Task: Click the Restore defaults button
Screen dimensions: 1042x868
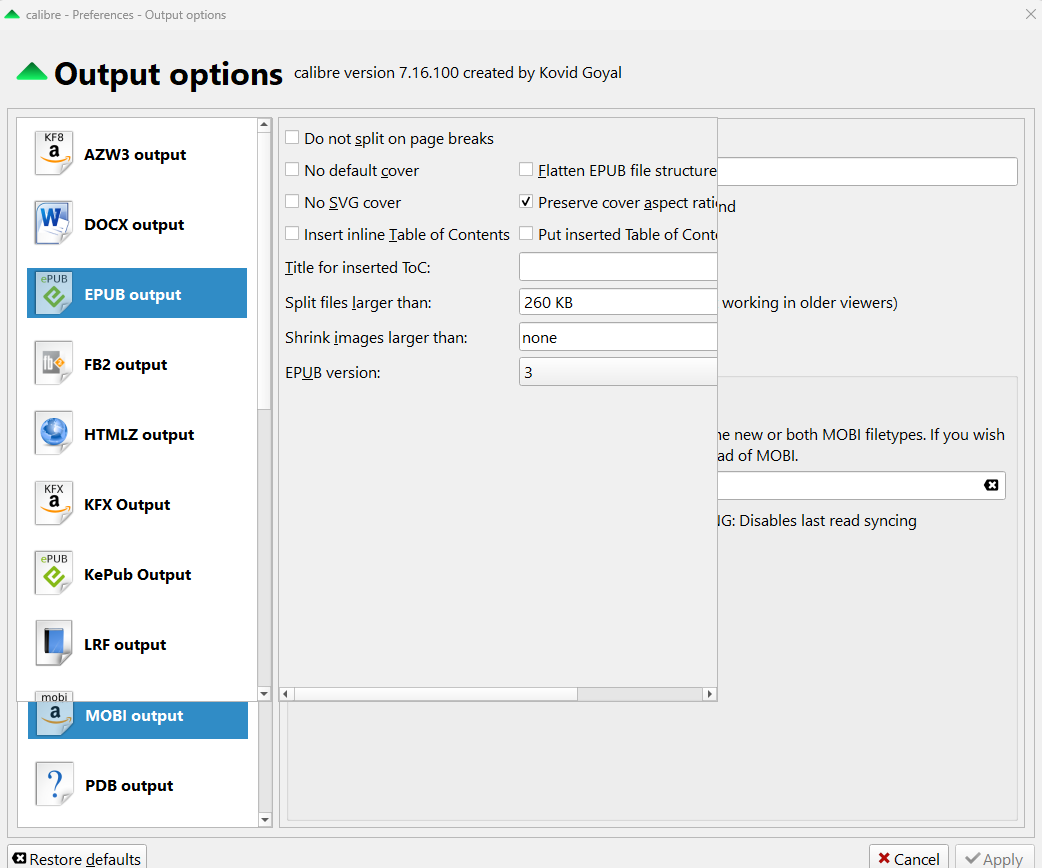Action: tap(77, 859)
